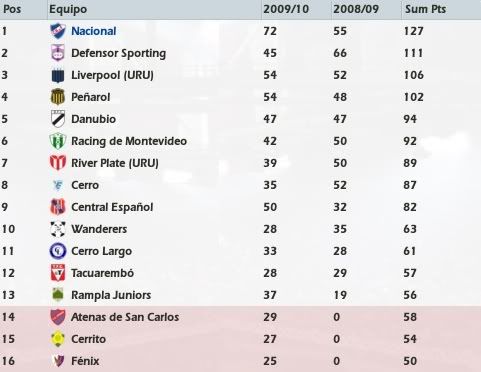
Task: Click the Racing de Montevideo crest
Action: [58, 141]
